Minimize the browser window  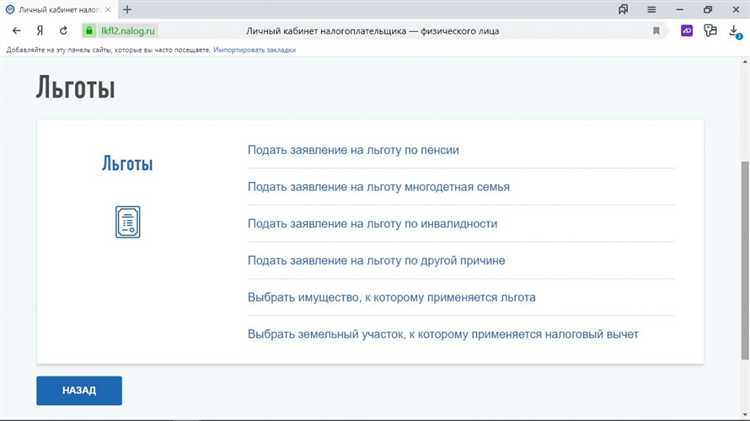pos(680,9)
